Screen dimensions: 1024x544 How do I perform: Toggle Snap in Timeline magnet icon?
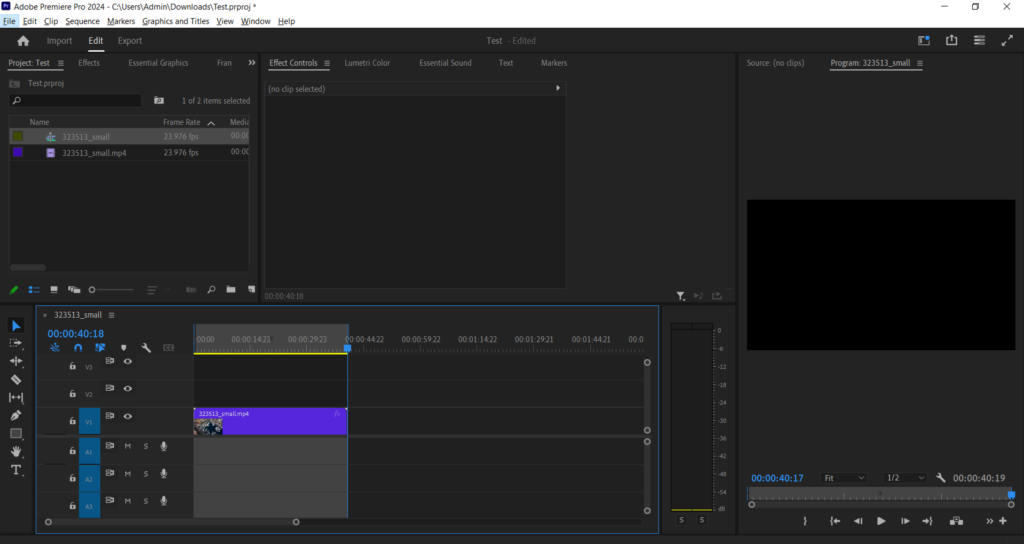(78, 348)
